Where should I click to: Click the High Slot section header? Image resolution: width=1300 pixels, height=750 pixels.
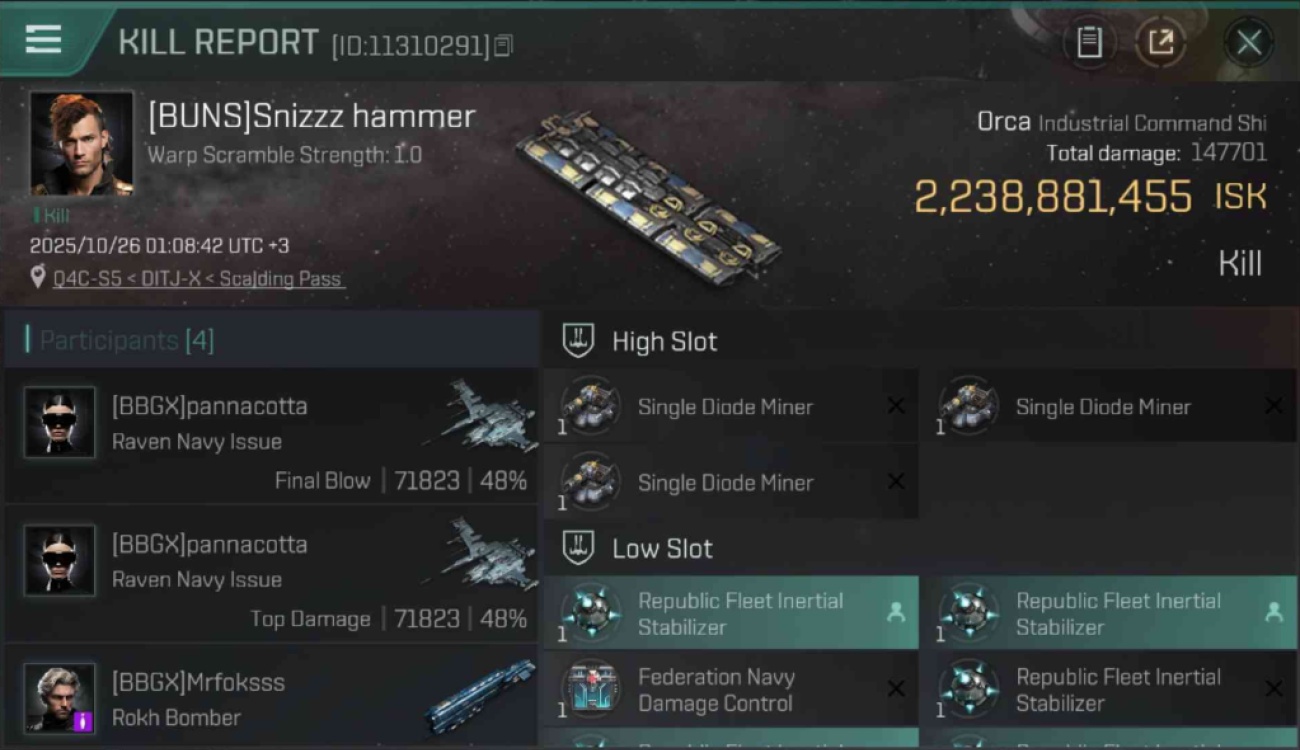coord(664,341)
